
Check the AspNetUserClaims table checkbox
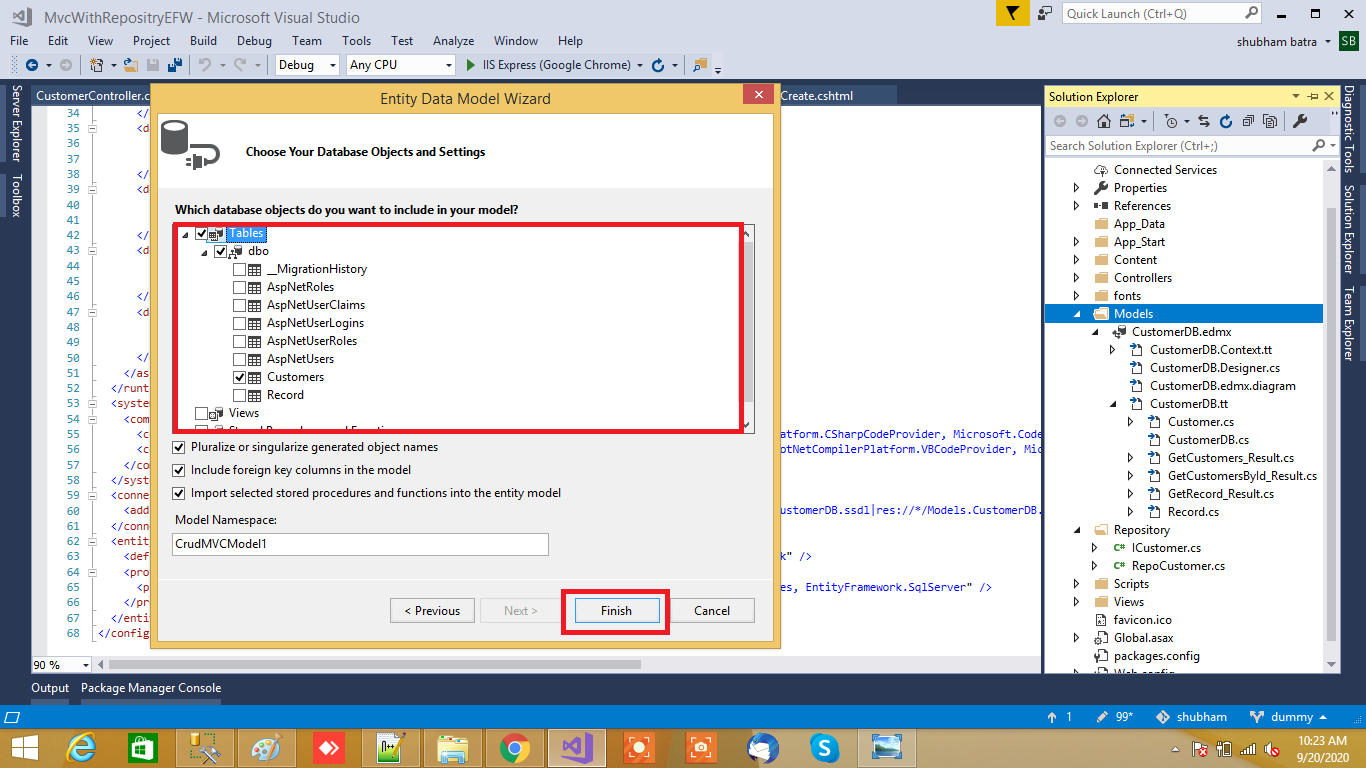pos(239,305)
